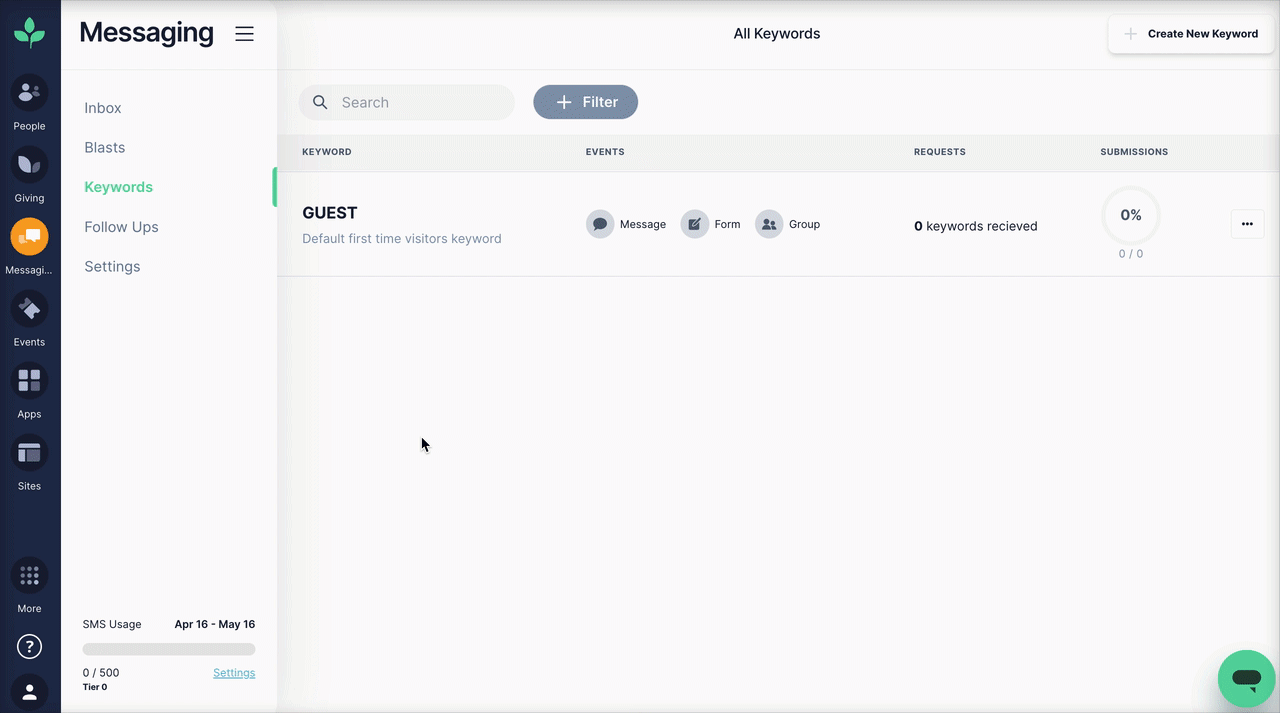Click the Message event icon for GUEST
Image resolution: width=1280 pixels, height=713 pixels.
click(x=600, y=224)
